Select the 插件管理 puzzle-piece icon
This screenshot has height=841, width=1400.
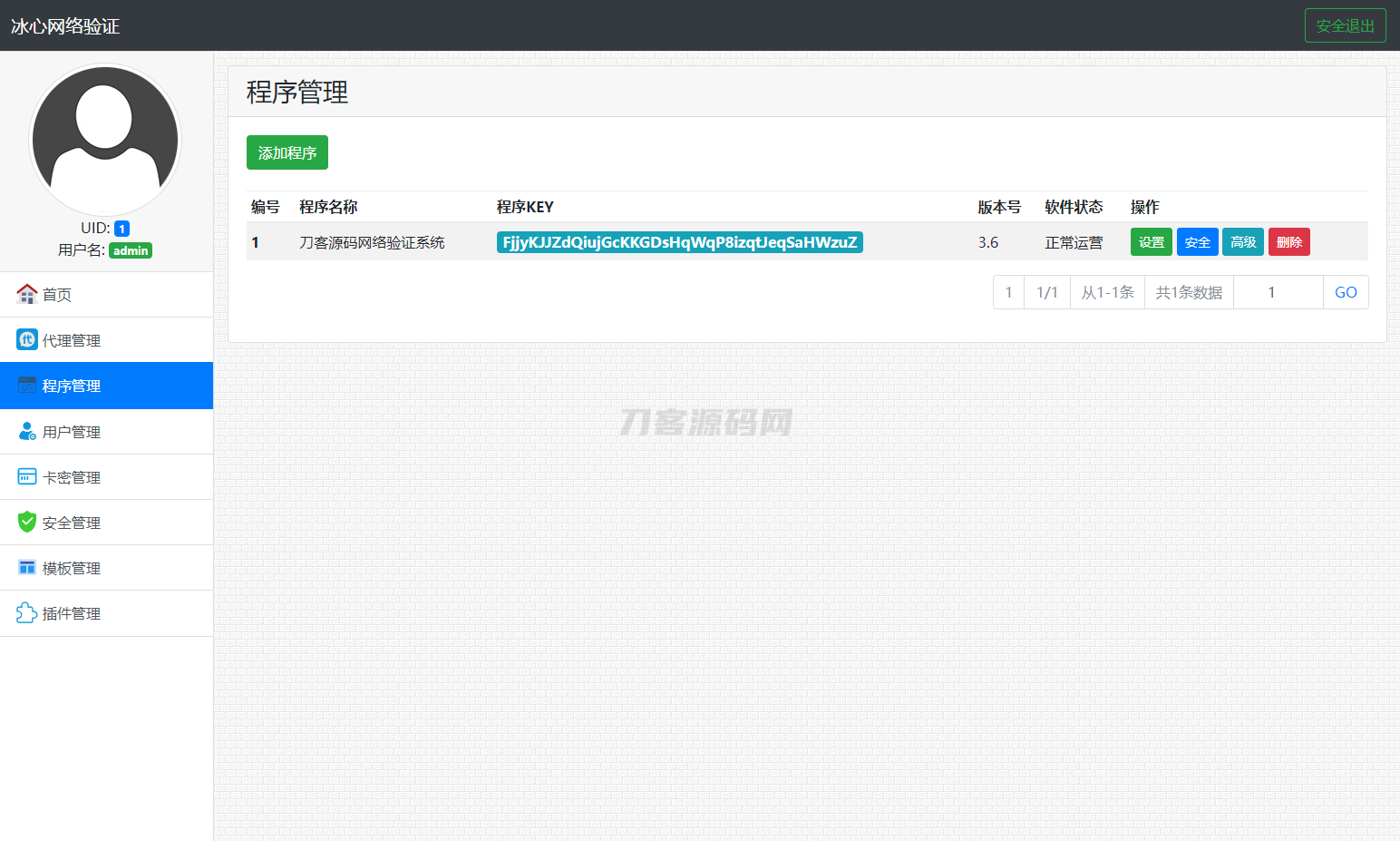click(x=26, y=613)
